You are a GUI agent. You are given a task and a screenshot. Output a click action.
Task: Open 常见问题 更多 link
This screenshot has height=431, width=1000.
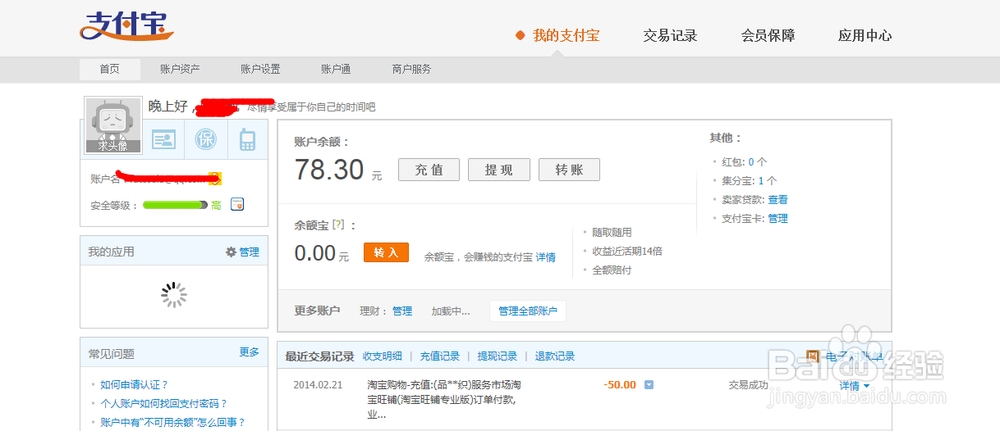point(249,352)
